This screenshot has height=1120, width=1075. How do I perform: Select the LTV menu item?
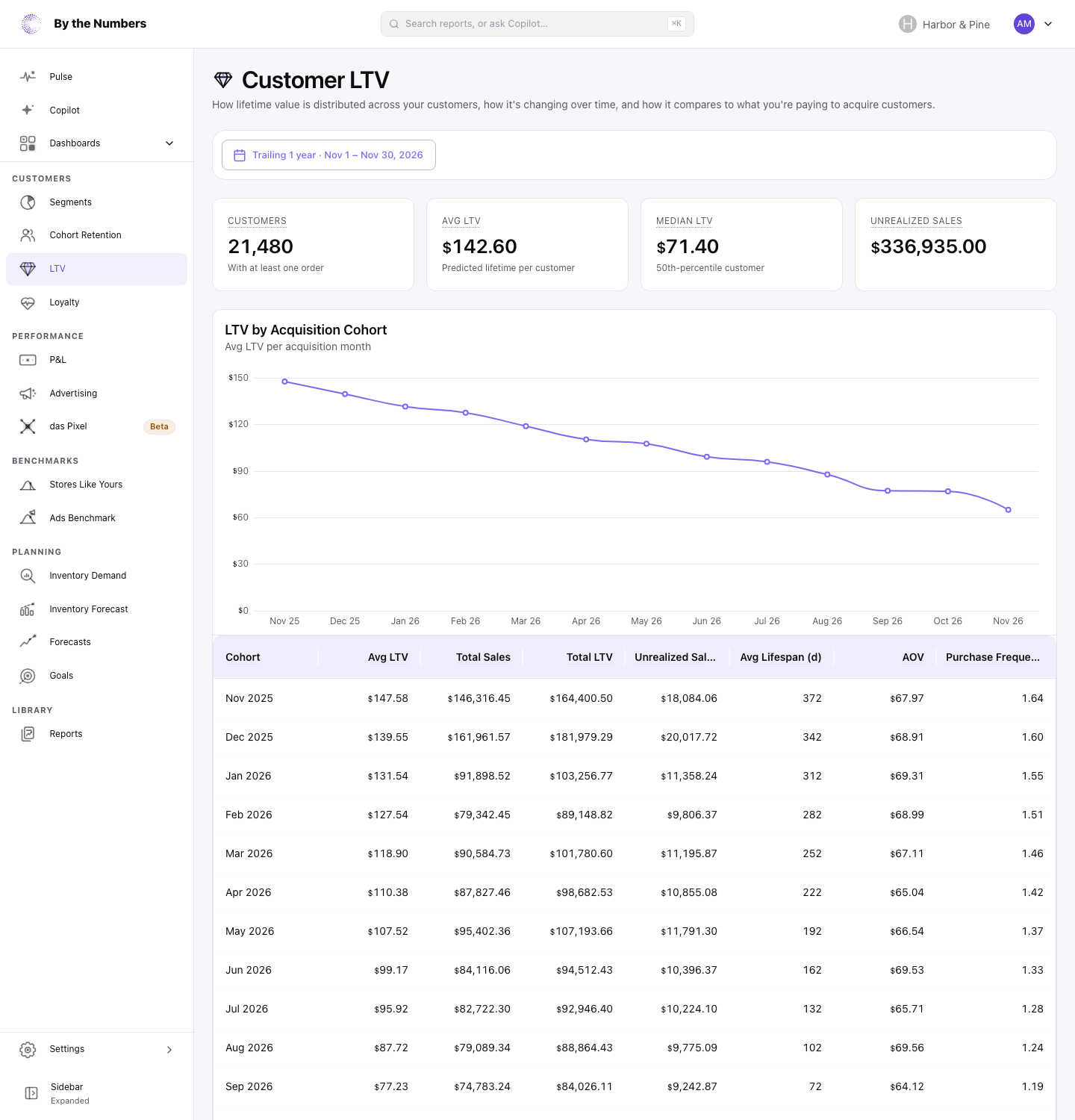coord(96,269)
